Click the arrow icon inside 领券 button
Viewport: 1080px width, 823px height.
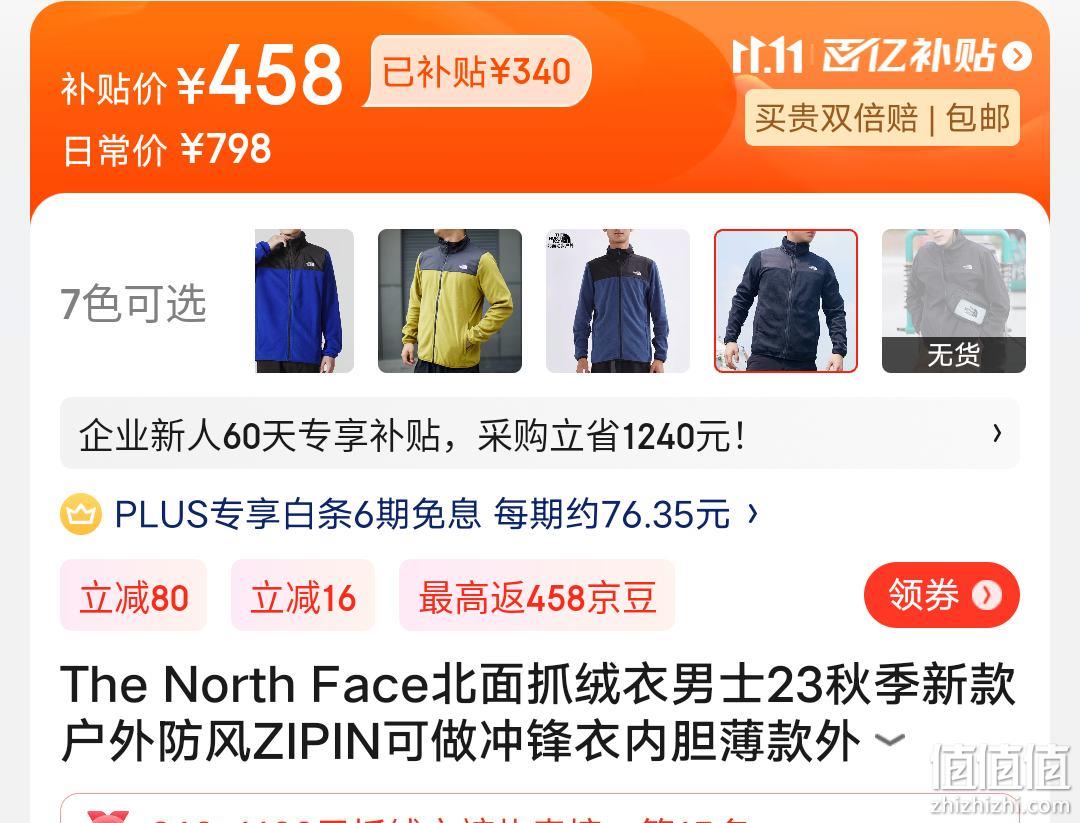986,595
